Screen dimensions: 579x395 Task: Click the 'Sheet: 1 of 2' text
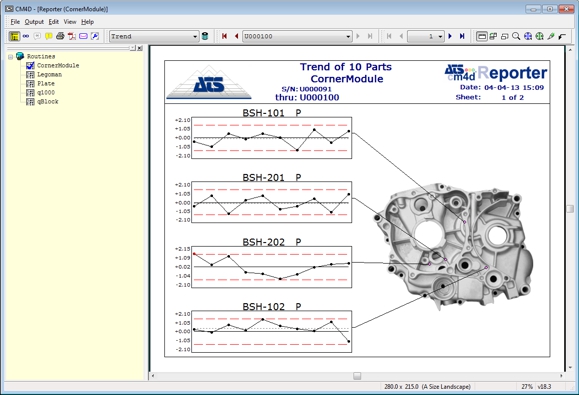490,97
